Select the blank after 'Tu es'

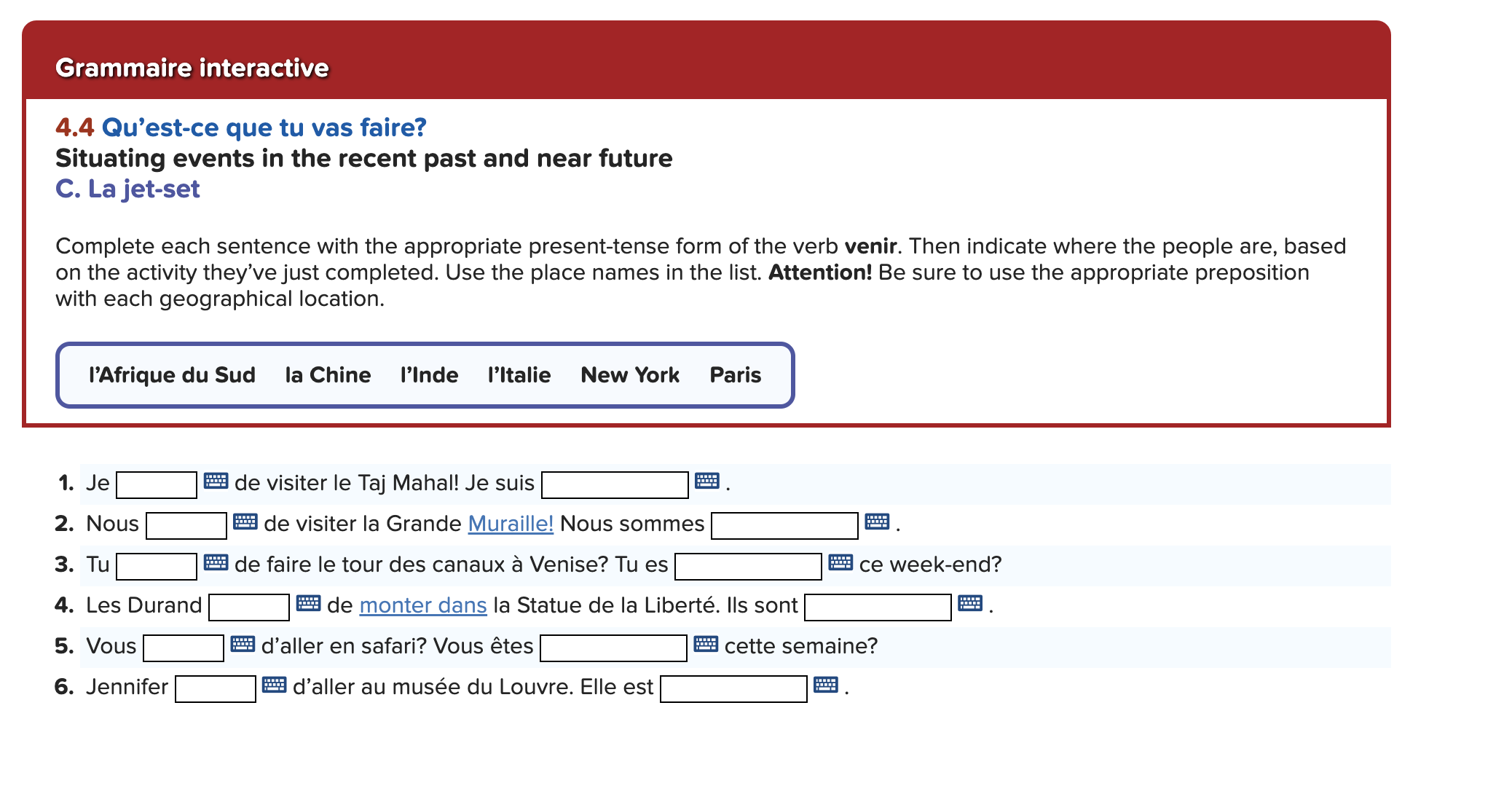[x=748, y=566]
